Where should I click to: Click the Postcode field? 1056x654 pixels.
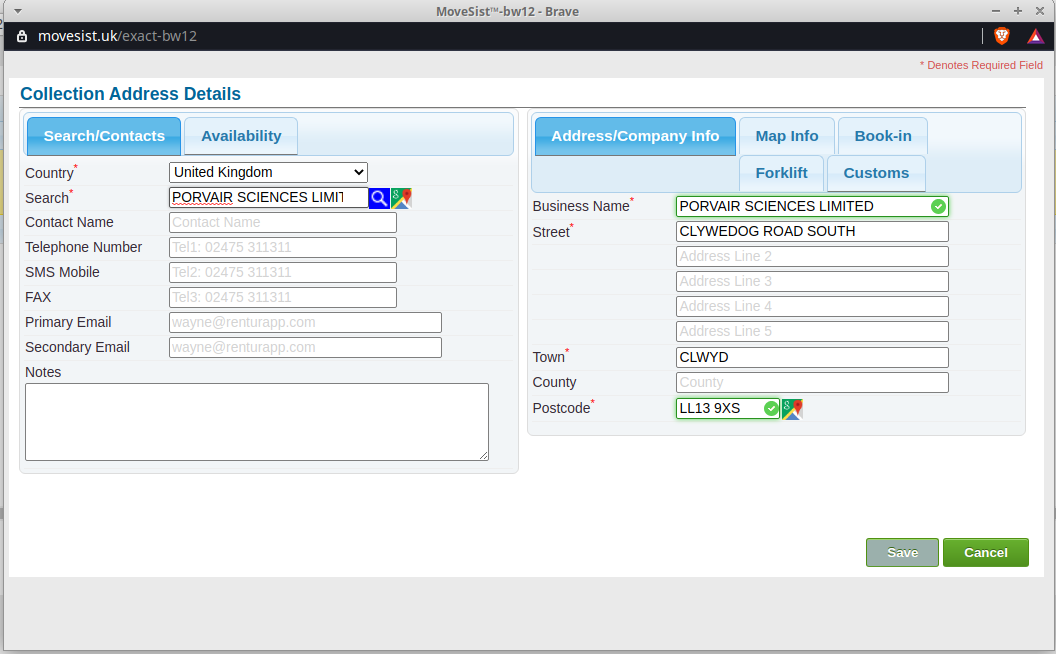727,409
